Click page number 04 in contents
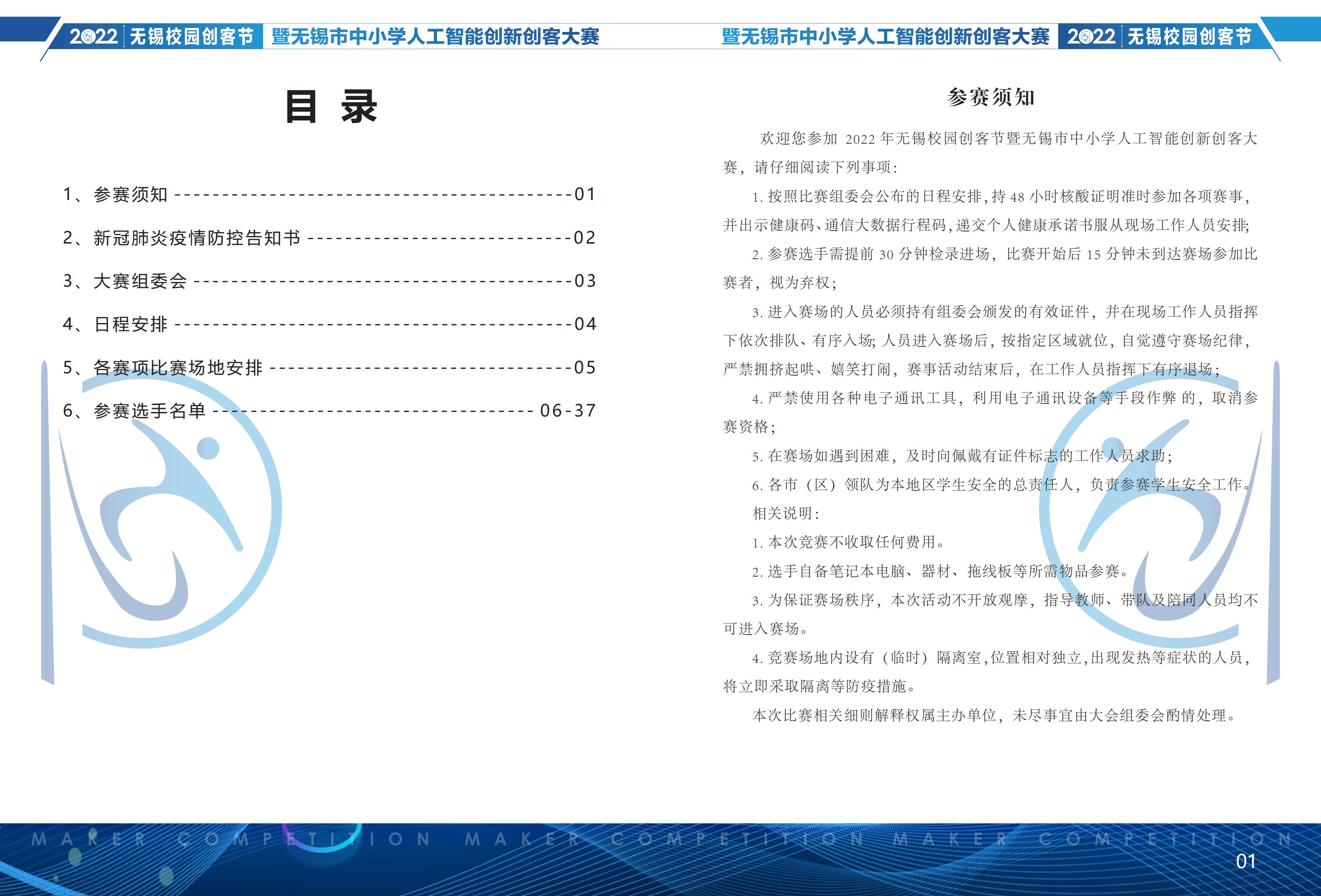Image resolution: width=1321 pixels, height=896 pixels. (586, 324)
